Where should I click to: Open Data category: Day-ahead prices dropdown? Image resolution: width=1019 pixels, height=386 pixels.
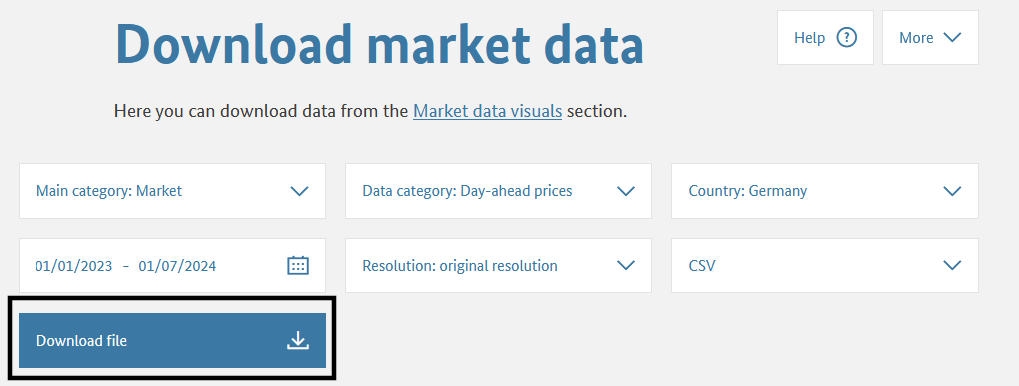coord(498,191)
